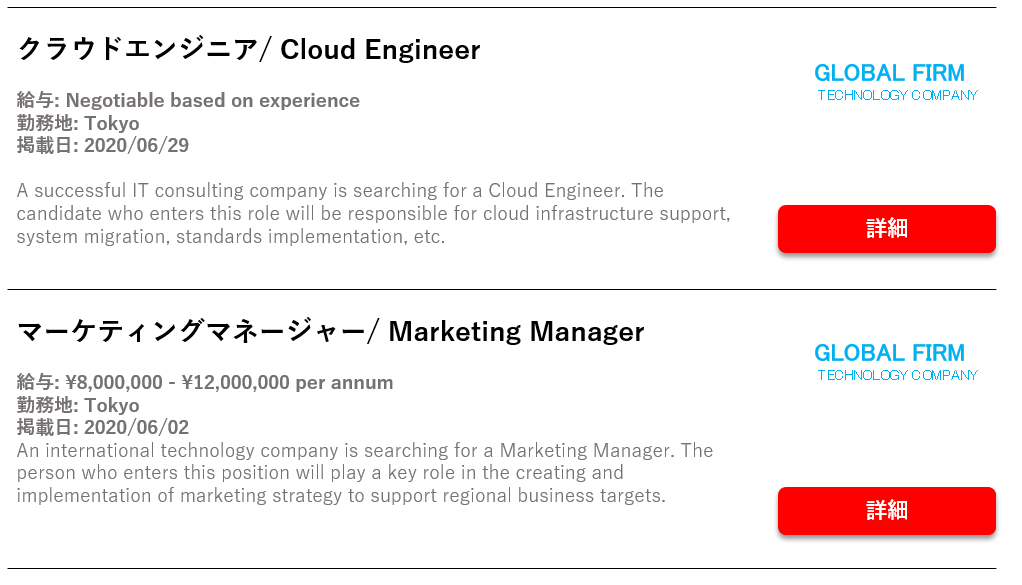Click the 給与 label in Cloud Engineer listing
Viewport: 1022px width, 585px height.
(35, 100)
